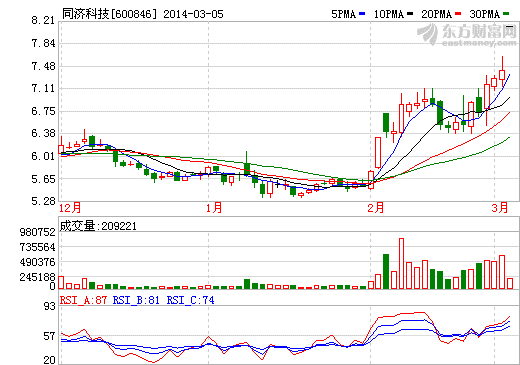Click the last small red volume bar in March
Screen dimensions: 520x365
click(510, 283)
